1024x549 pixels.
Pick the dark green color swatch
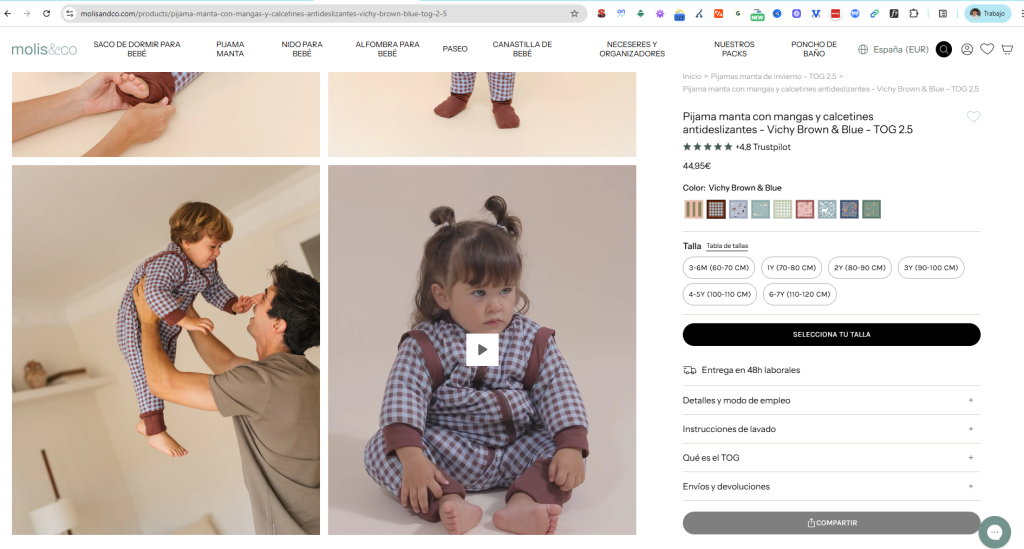pyautogui.click(x=871, y=209)
